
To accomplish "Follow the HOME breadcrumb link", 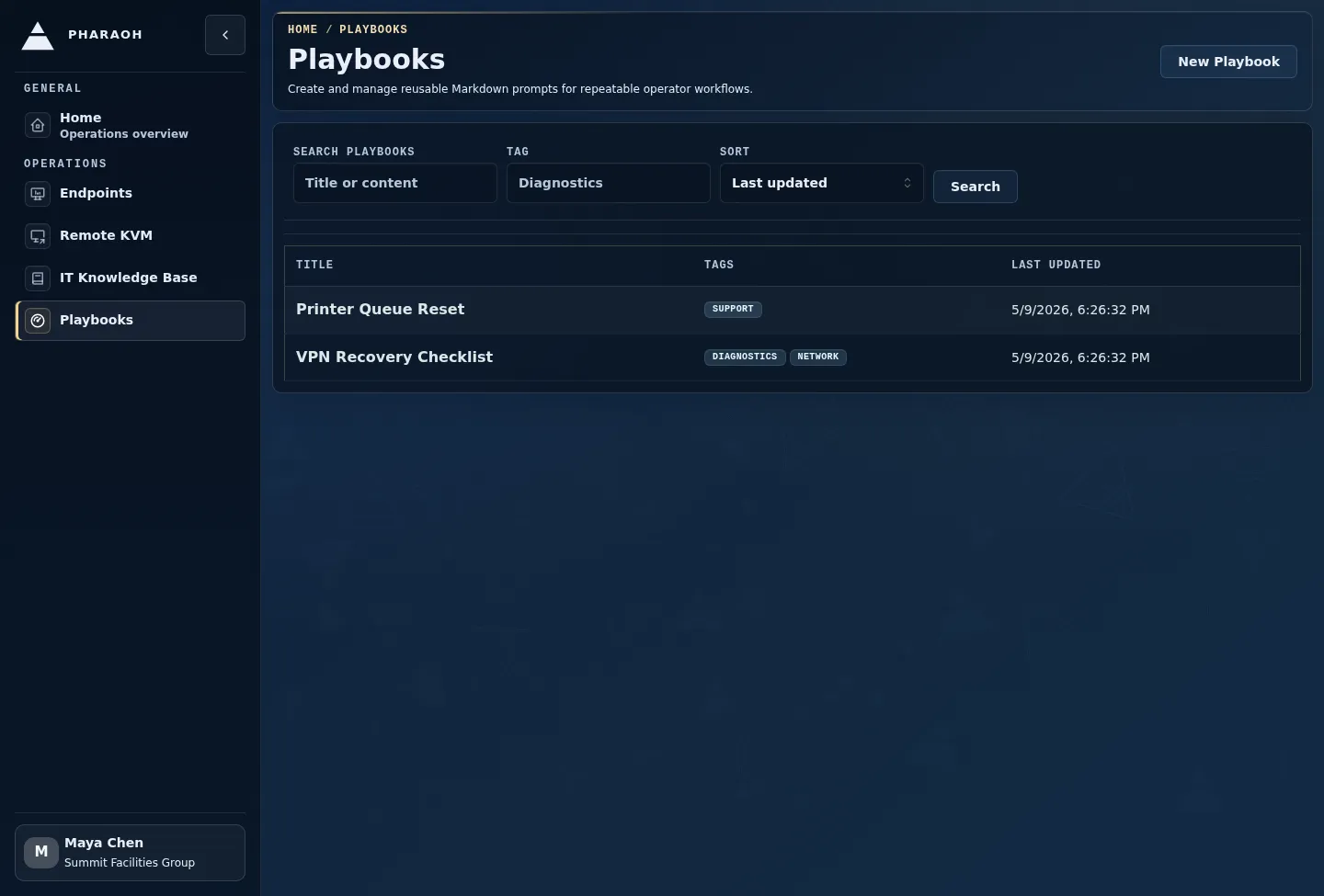I will [x=302, y=29].
